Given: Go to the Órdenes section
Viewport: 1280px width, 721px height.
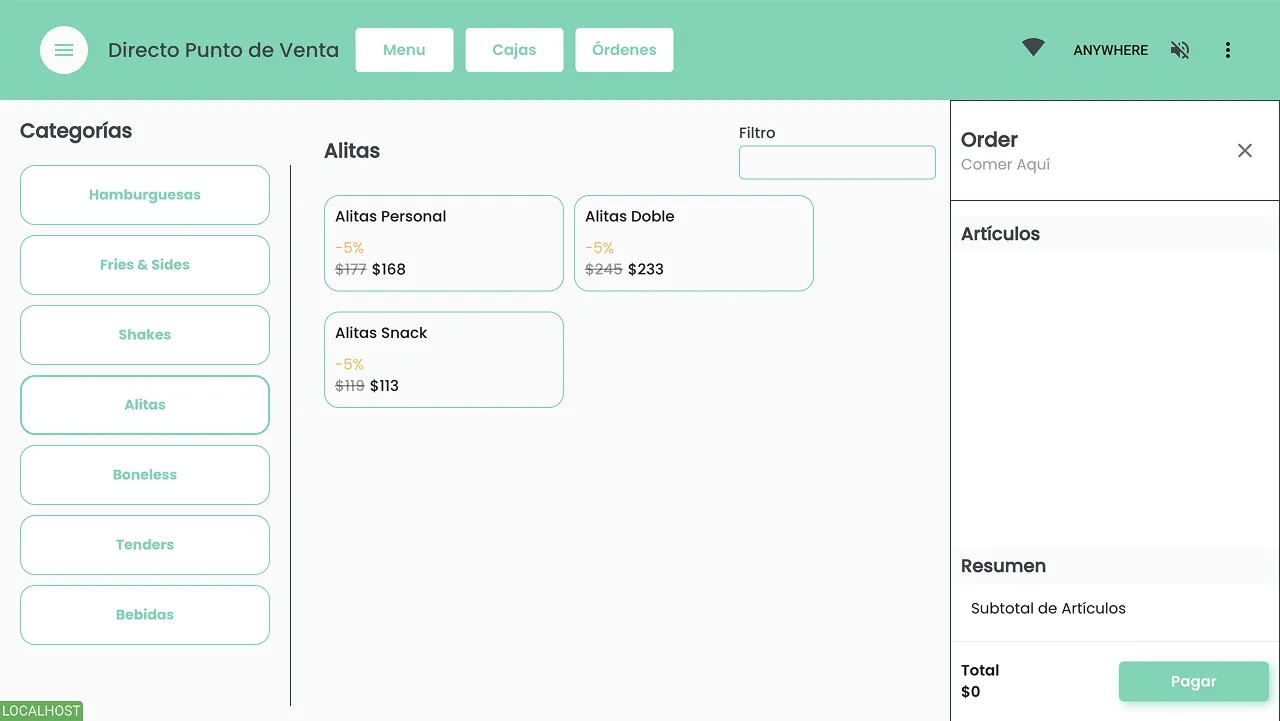Looking at the screenshot, I should click(624, 50).
